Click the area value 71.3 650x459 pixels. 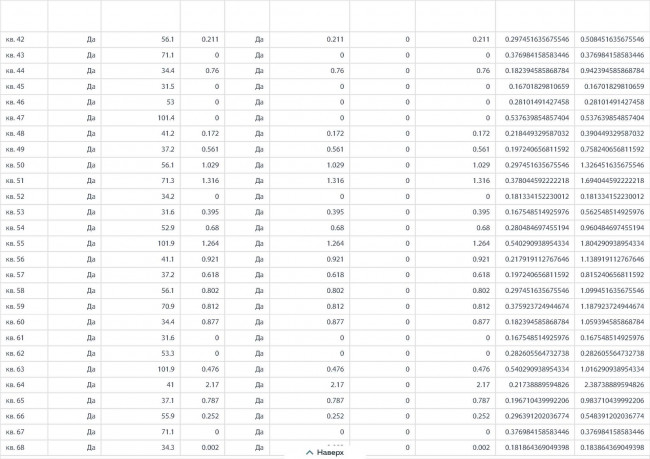click(168, 181)
